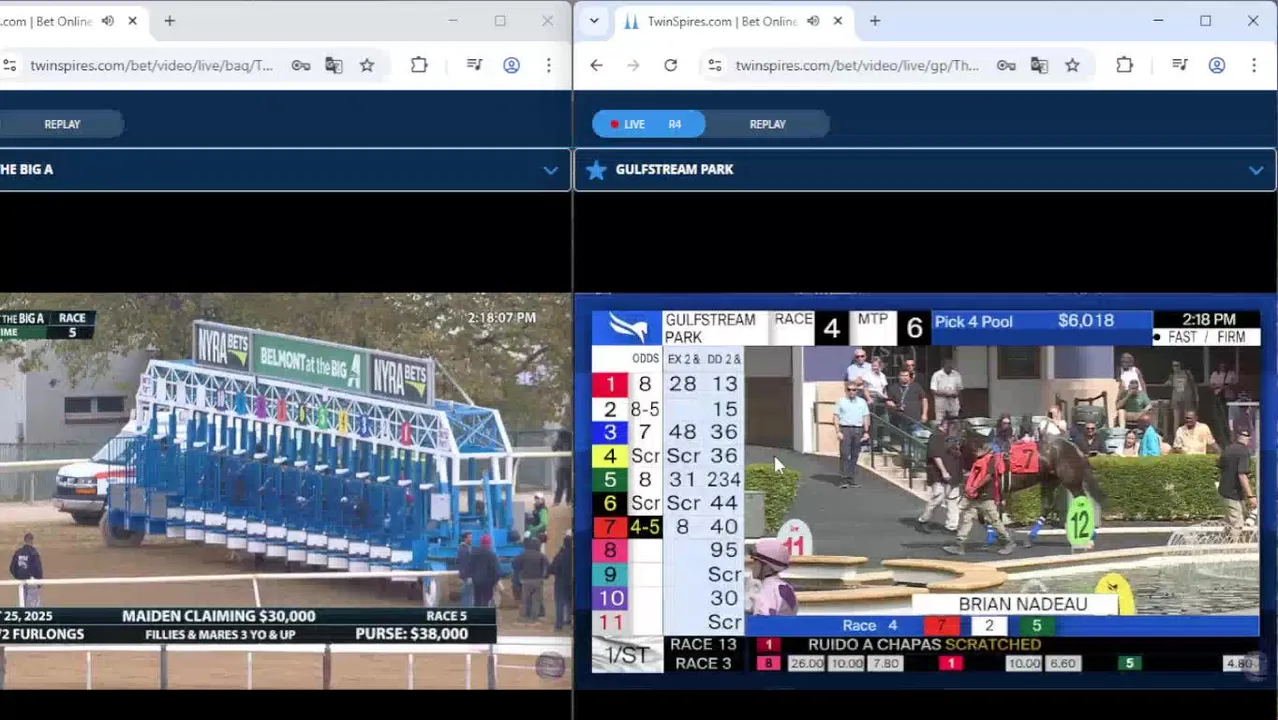Translate this page in left window

pyautogui.click(x=334, y=65)
